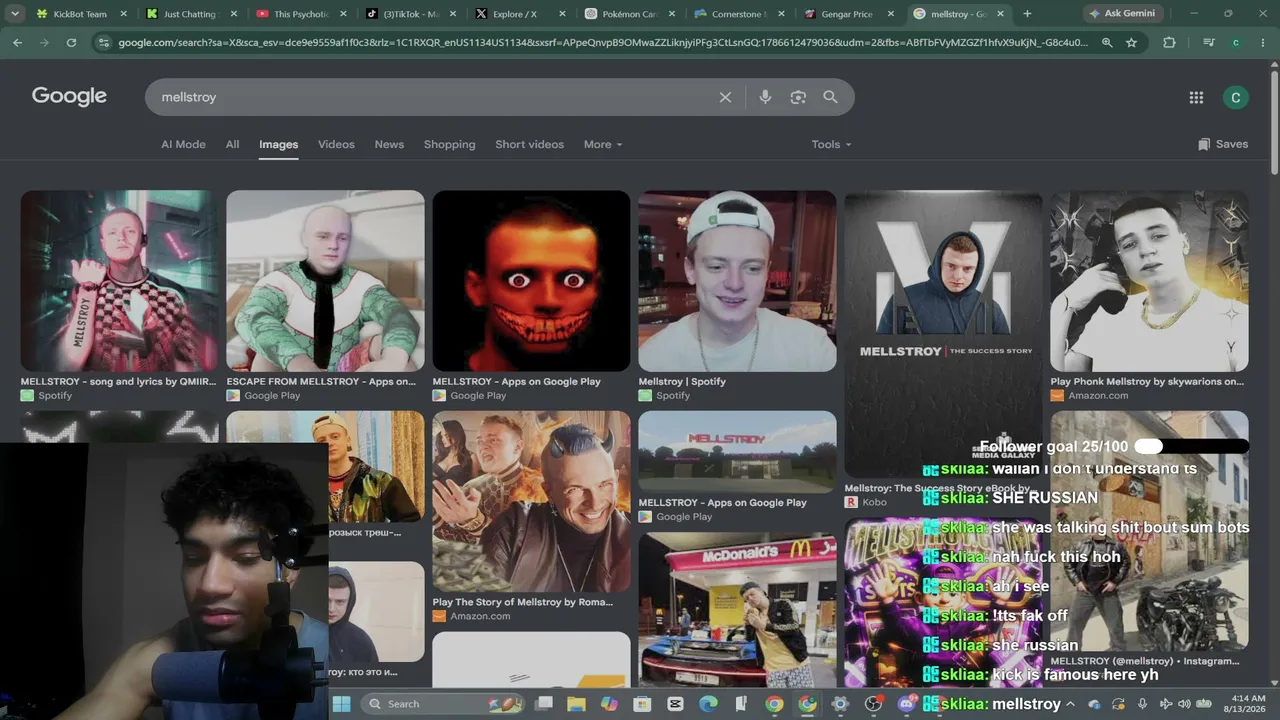Image resolution: width=1280 pixels, height=720 pixels.
Task: Switch to the Just Chatting tab
Action: [190, 14]
